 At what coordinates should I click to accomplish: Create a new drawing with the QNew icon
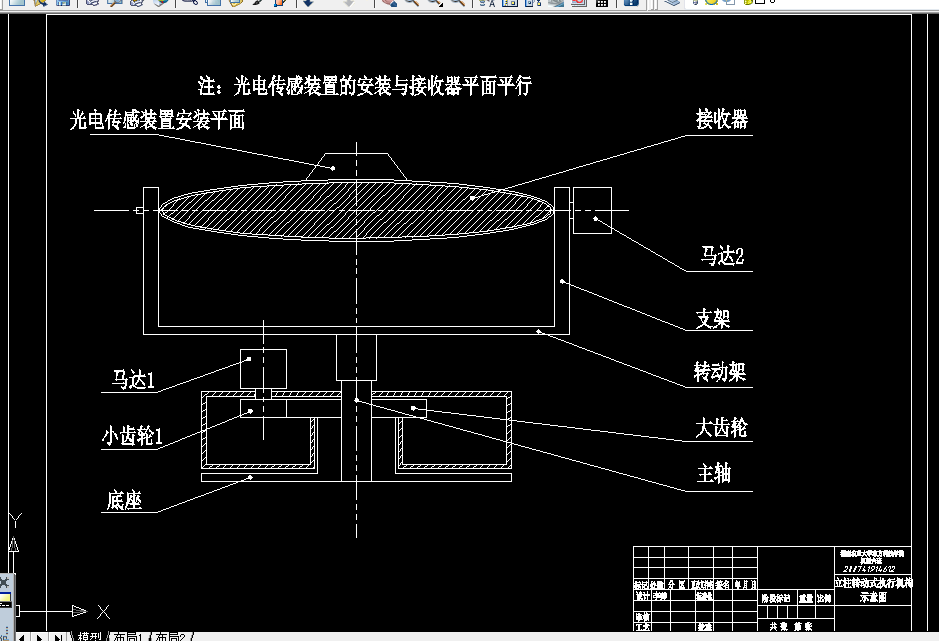pos(15,4)
